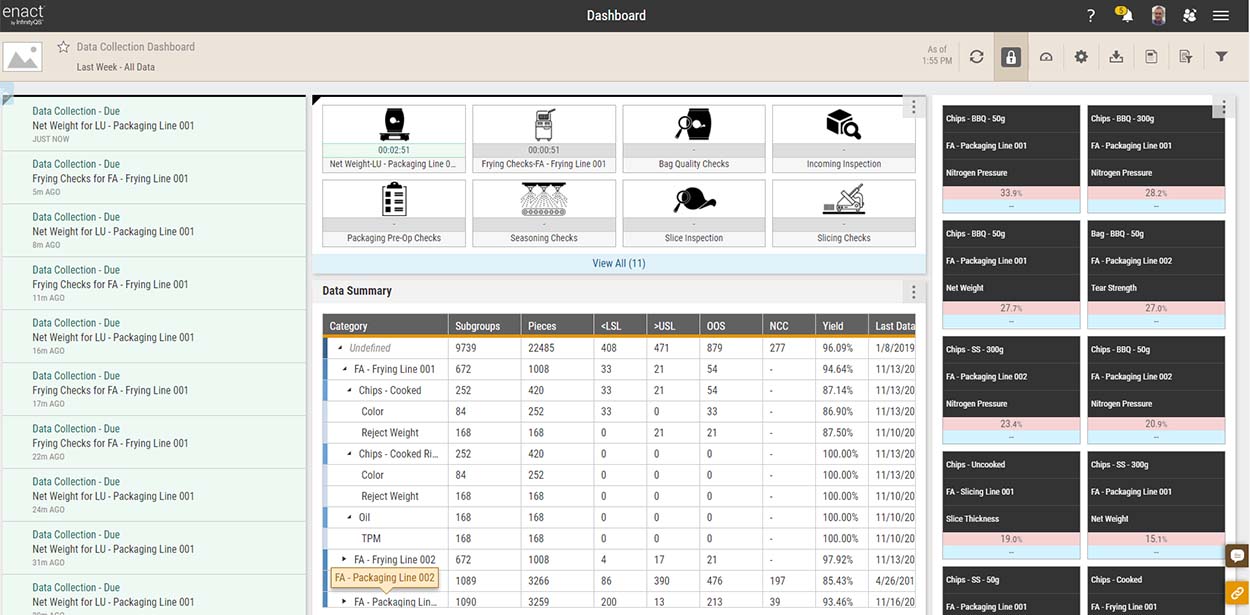Open the help question mark icon
1250x615 pixels.
click(x=1091, y=15)
